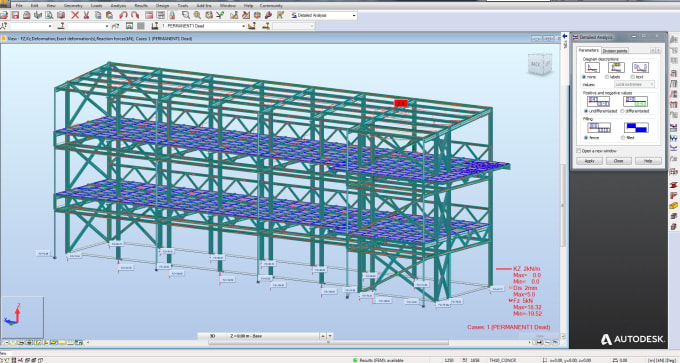Click the Close button in Detailed Analysis dialog

point(618,161)
